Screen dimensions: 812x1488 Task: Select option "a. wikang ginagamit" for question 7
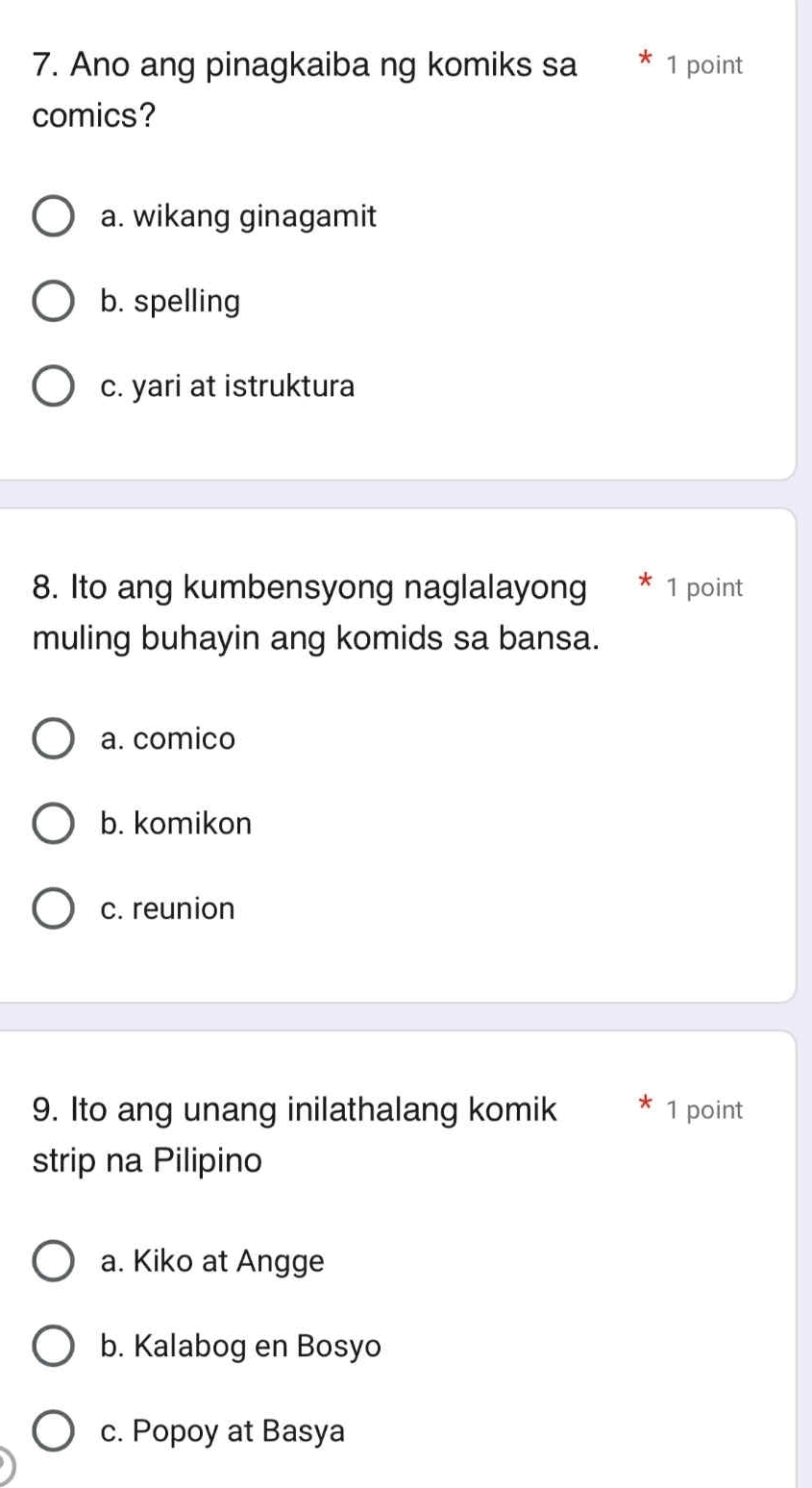(54, 216)
